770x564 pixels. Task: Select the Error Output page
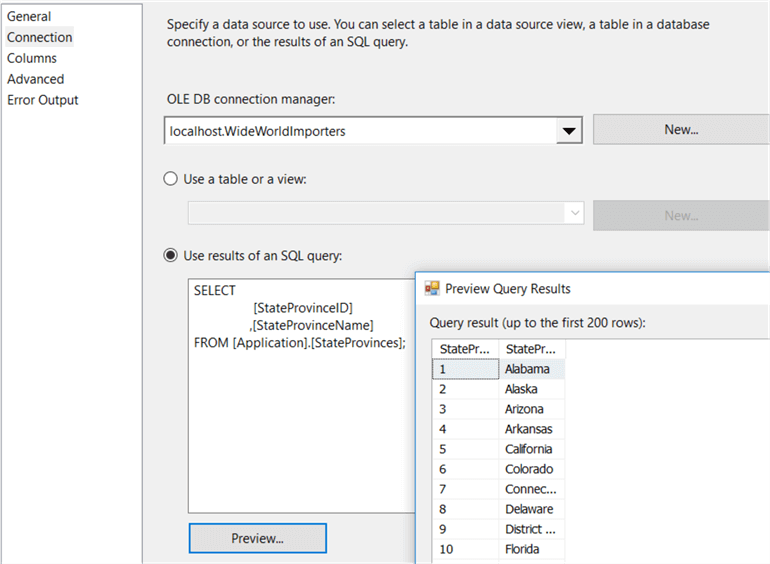pyautogui.click(x=43, y=100)
